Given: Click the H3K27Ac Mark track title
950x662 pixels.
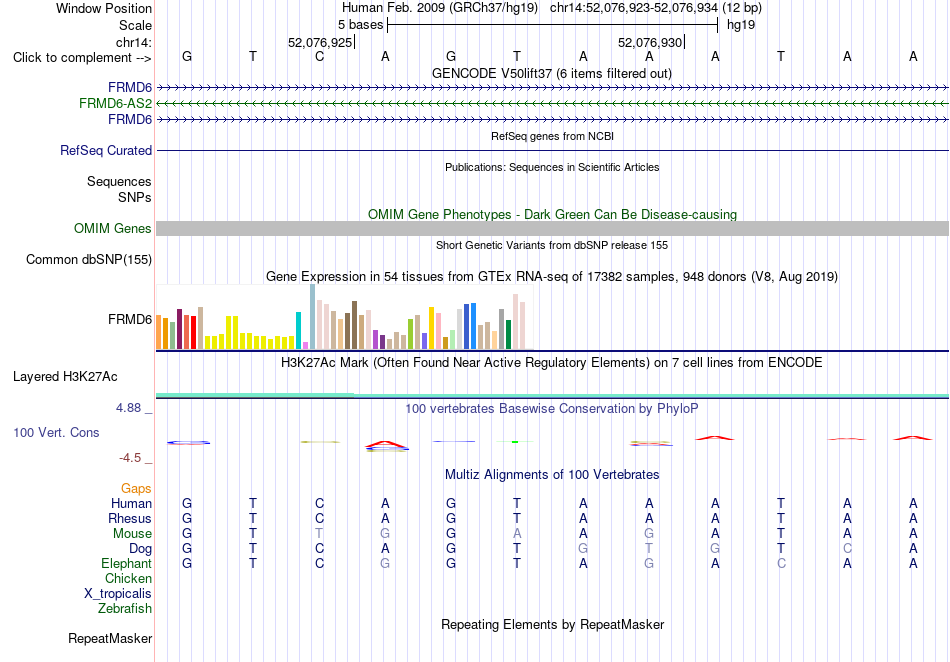Looking at the screenshot, I should [x=552, y=363].
